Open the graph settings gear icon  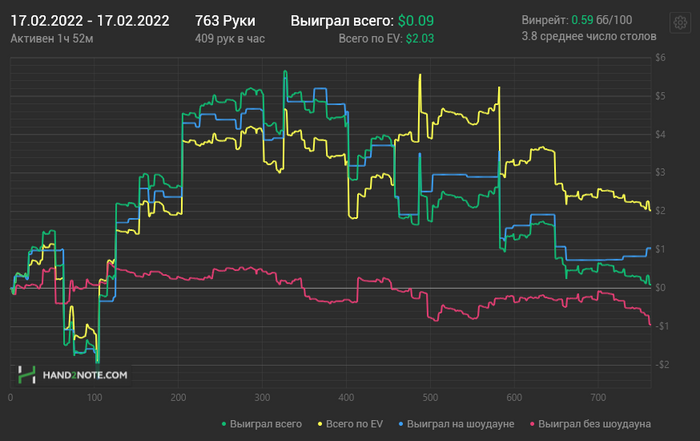pyautogui.click(x=680, y=22)
